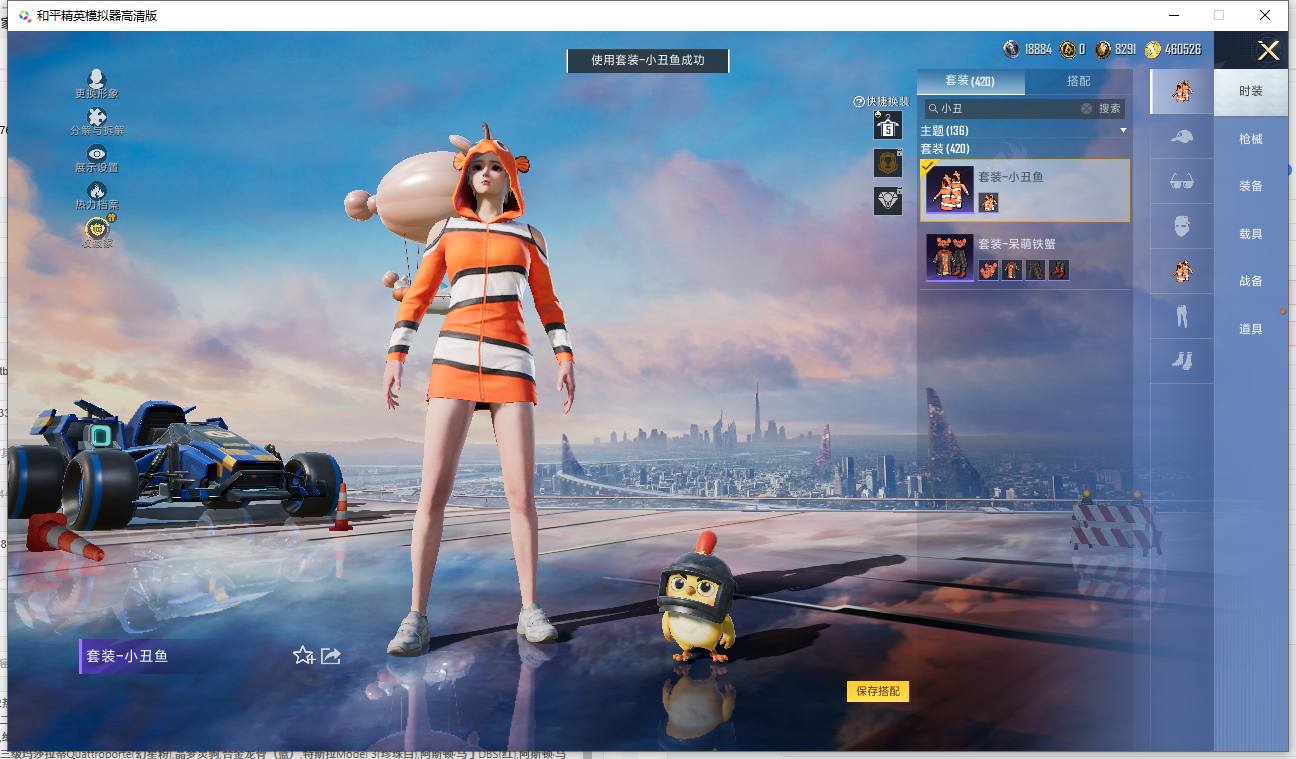The image size is (1296, 759).
Task: Click the second piece icon of 套装-呆萌铁蟹
Action: pyautogui.click(x=1012, y=270)
